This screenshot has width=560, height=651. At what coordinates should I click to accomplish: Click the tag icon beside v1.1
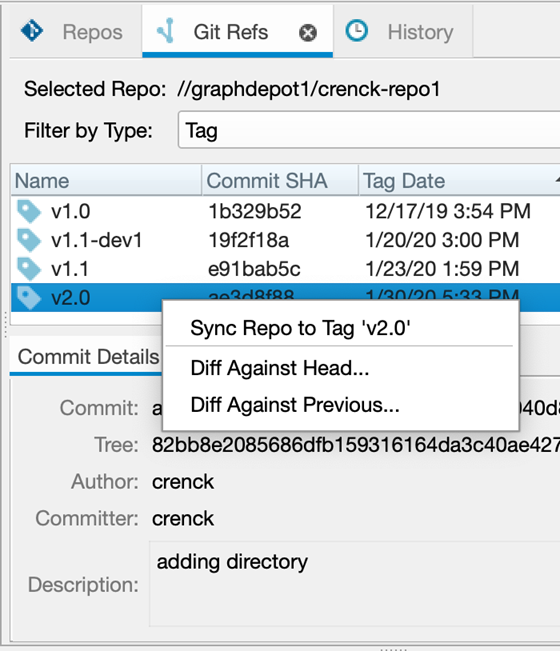tap(29, 269)
